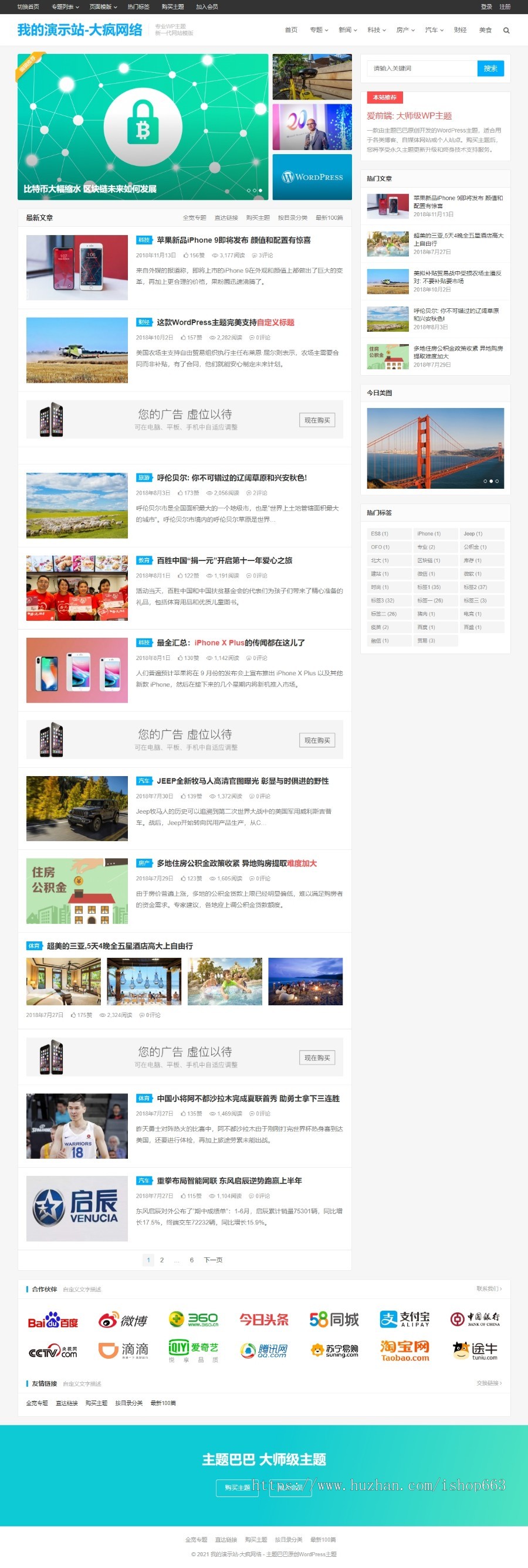Click the 科技 category badge on the iPhone X Plus article
The image size is (528, 1568).
pos(144,643)
